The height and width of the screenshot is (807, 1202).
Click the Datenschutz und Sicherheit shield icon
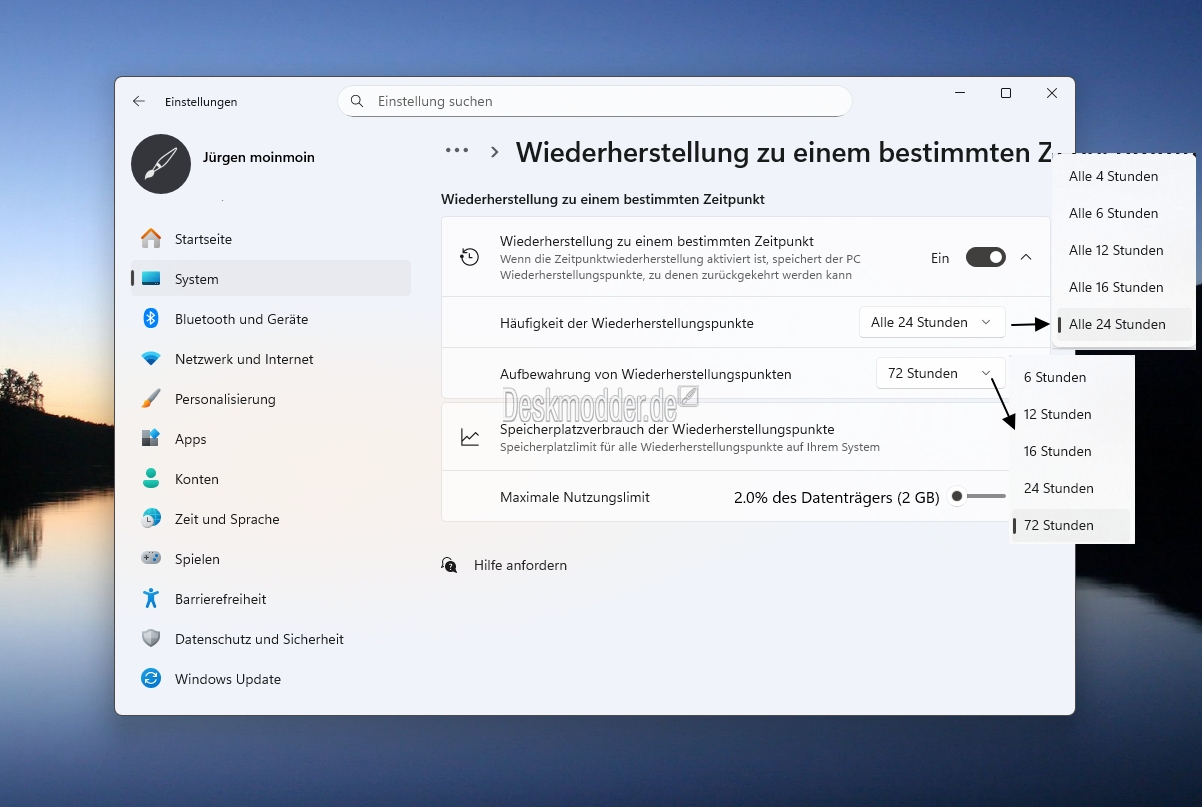click(x=151, y=639)
